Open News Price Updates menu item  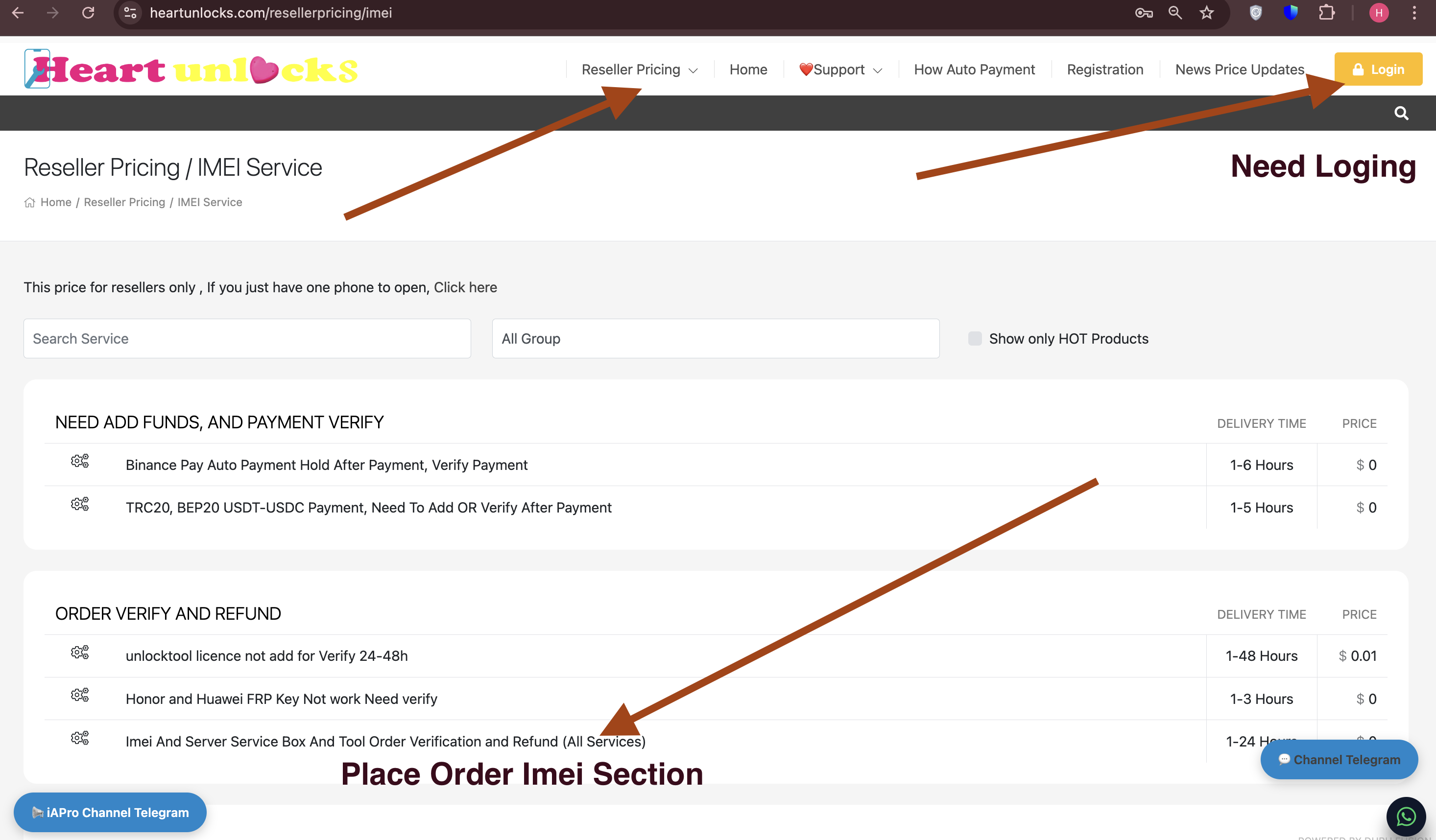click(x=1240, y=70)
